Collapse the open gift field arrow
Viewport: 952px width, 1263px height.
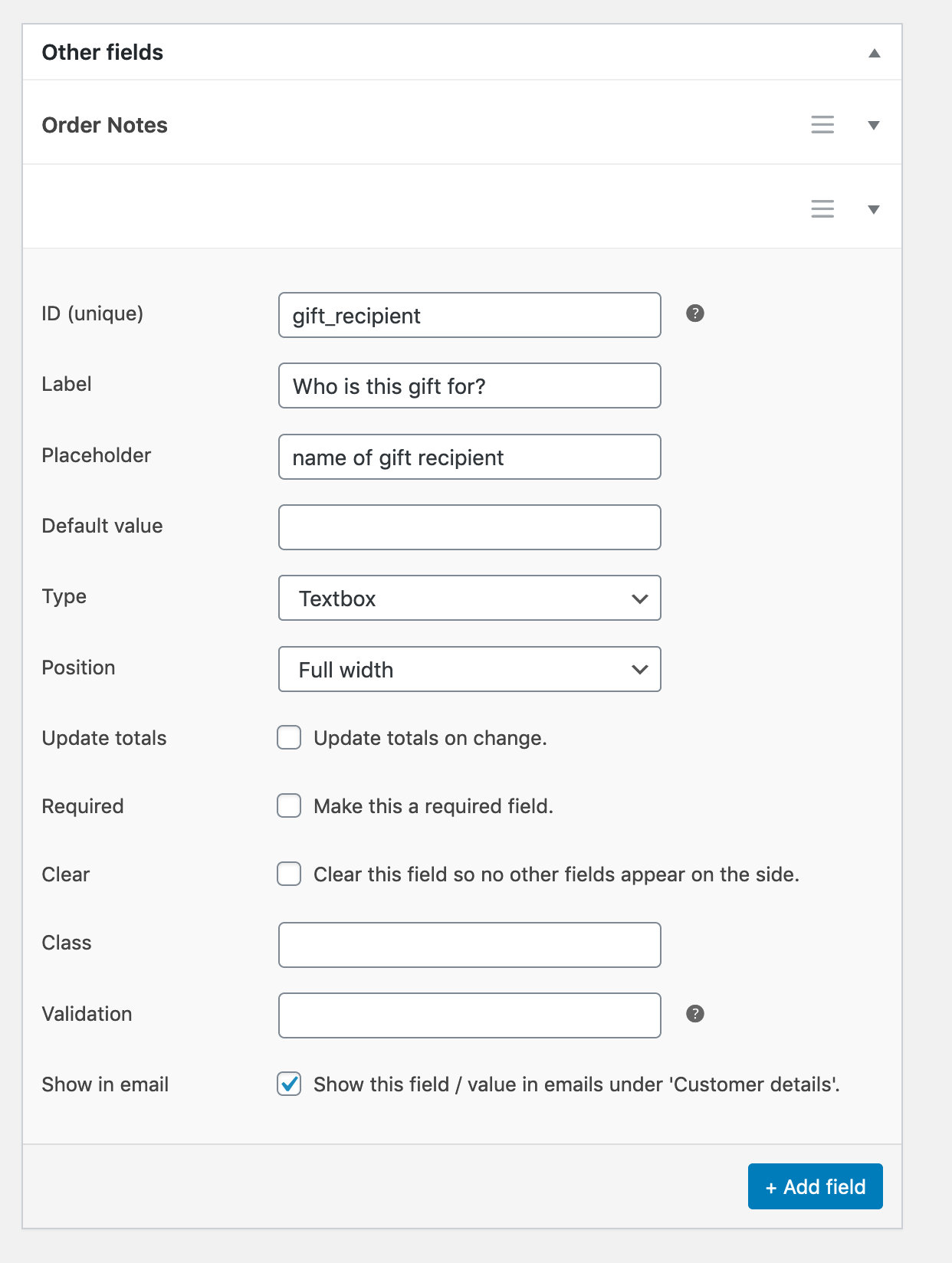point(873,210)
